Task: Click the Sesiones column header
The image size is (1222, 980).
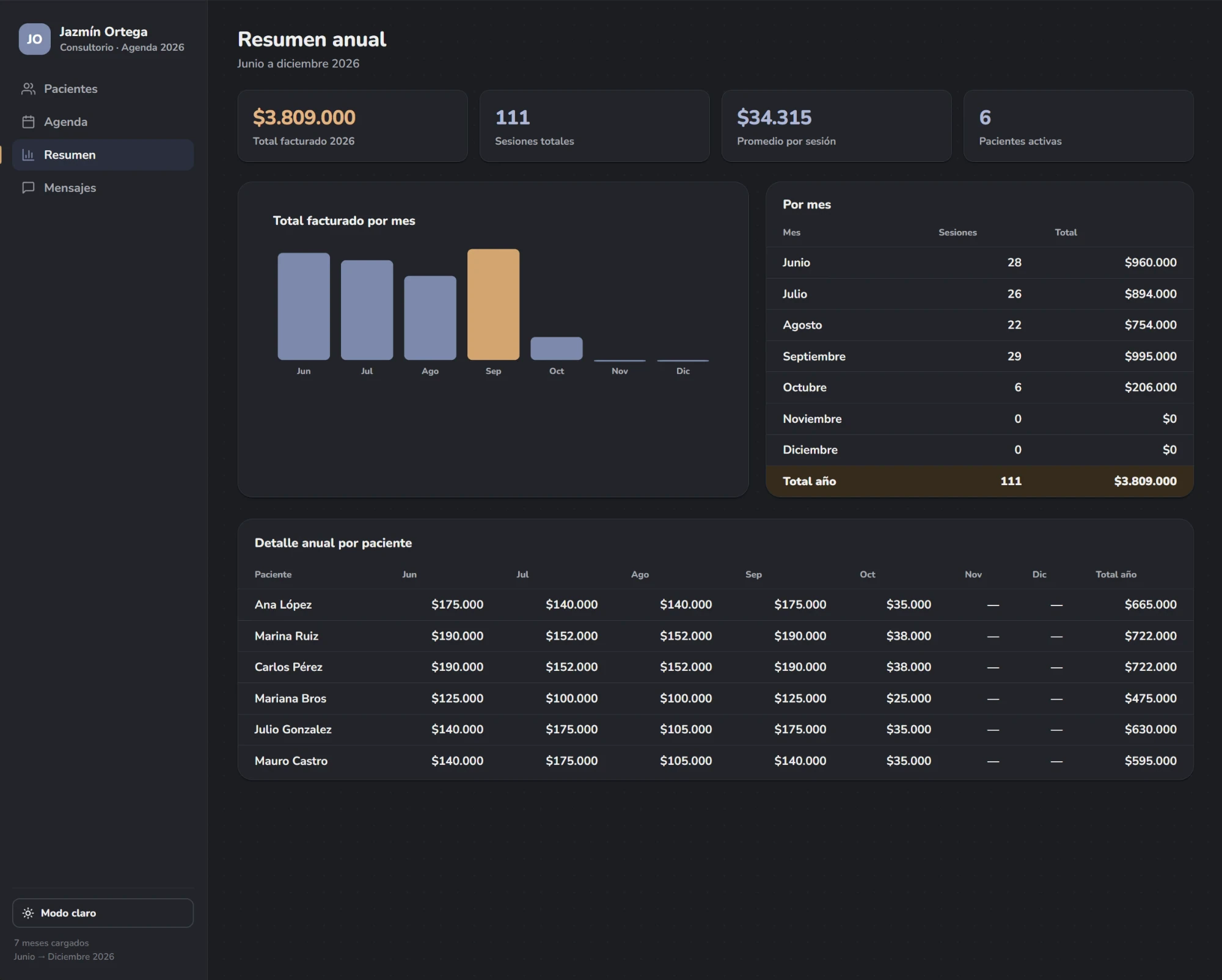Action: [957, 232]
